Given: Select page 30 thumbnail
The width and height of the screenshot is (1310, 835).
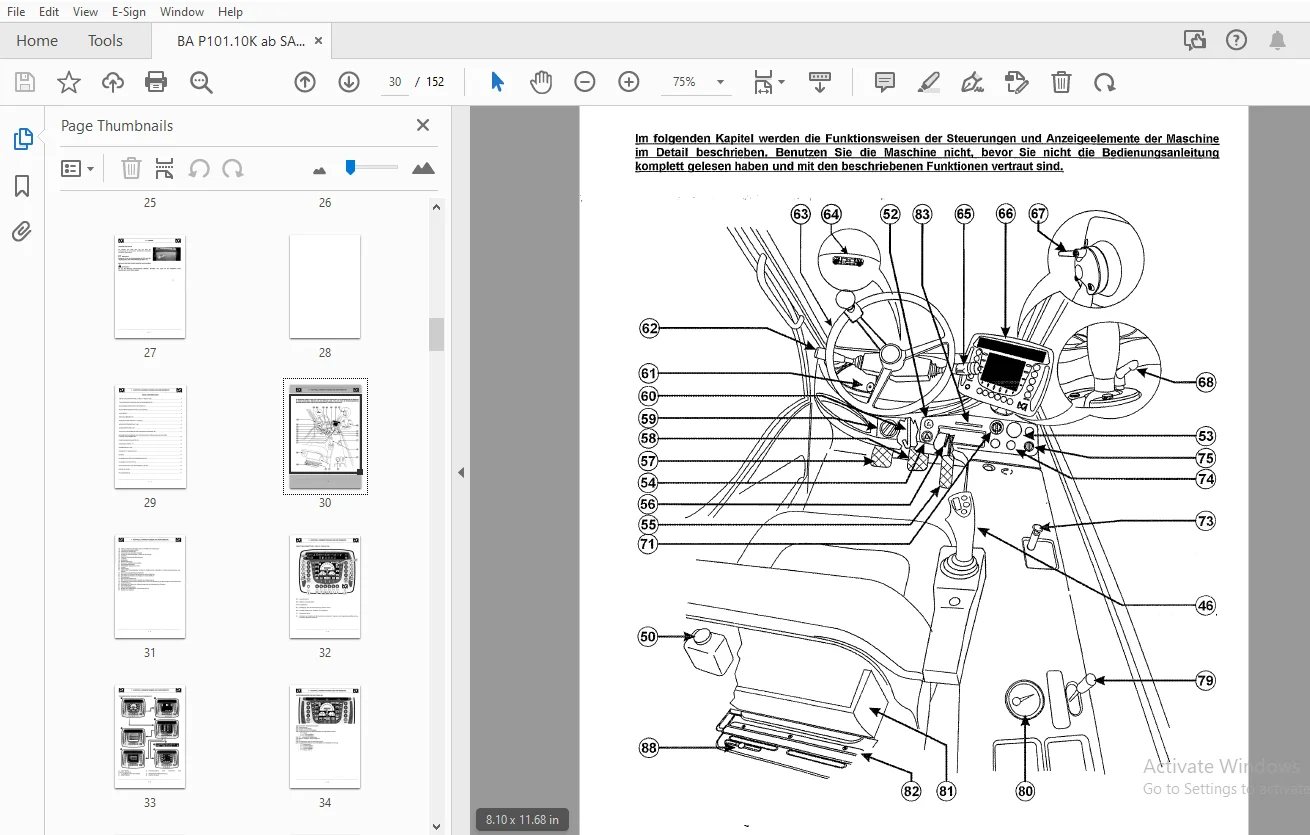Looking at the screenshot, I should pos(325,436).
